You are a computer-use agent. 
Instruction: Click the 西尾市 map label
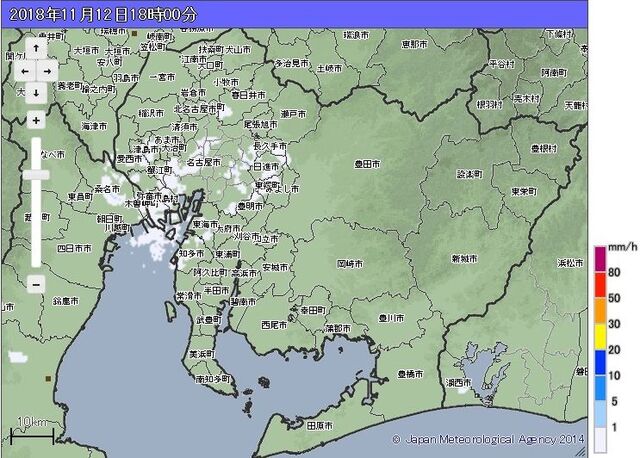(x=274, y=325)
